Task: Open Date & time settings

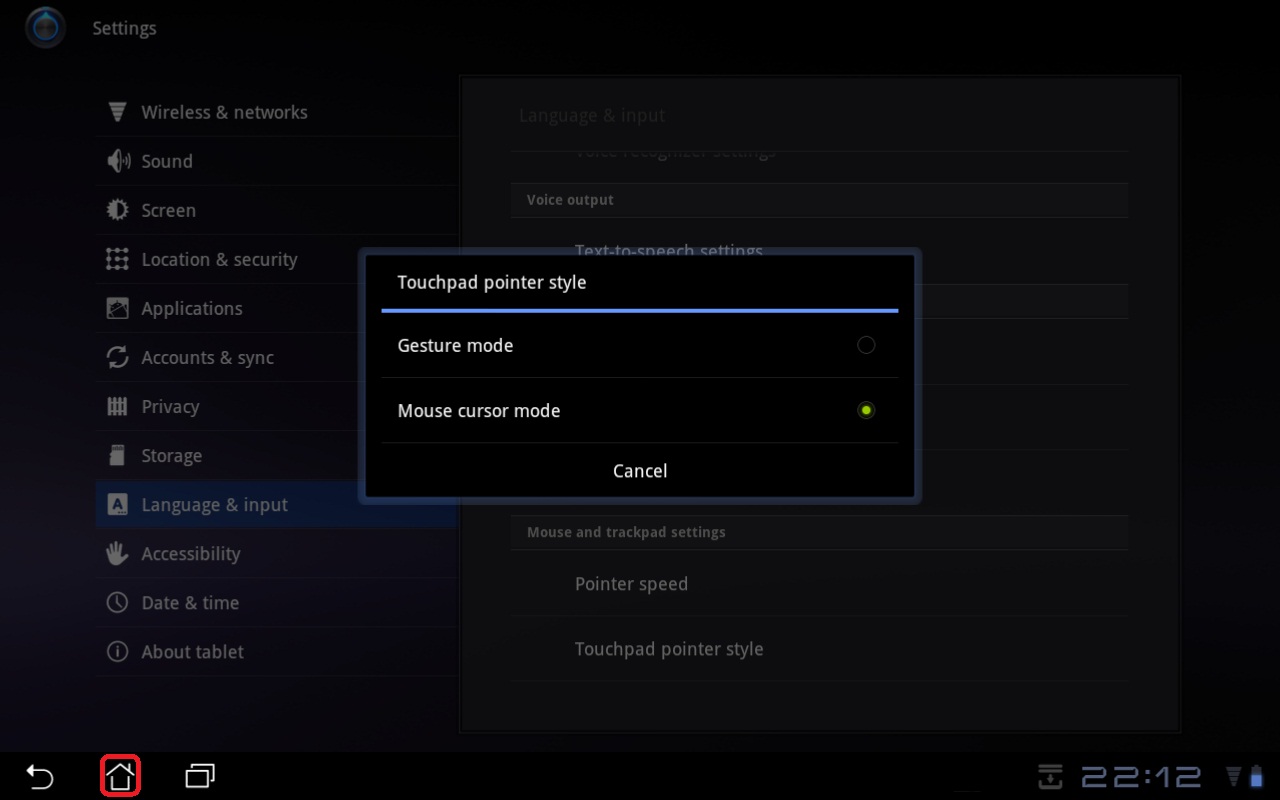Action: (190, 603)
